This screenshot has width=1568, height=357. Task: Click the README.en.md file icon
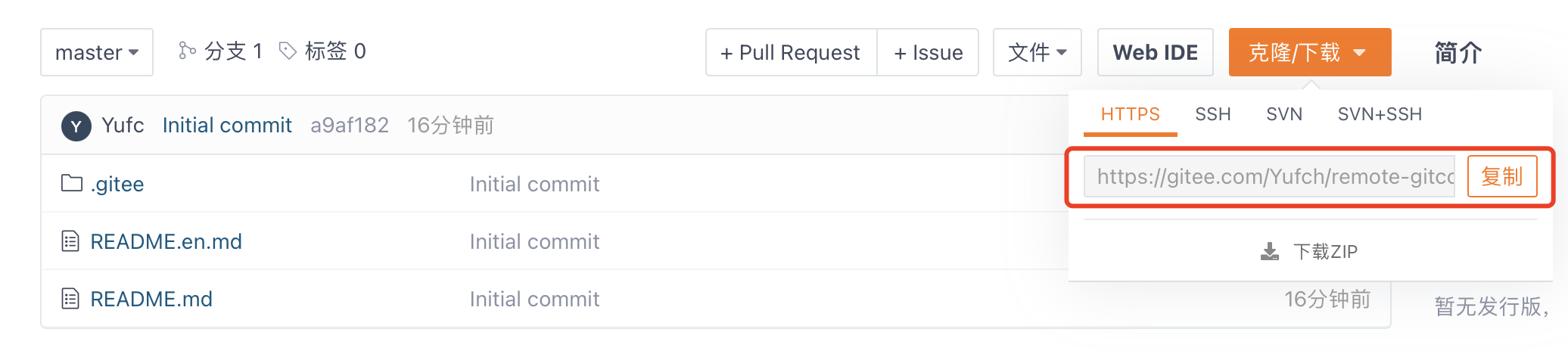click(x=70, y=241)
